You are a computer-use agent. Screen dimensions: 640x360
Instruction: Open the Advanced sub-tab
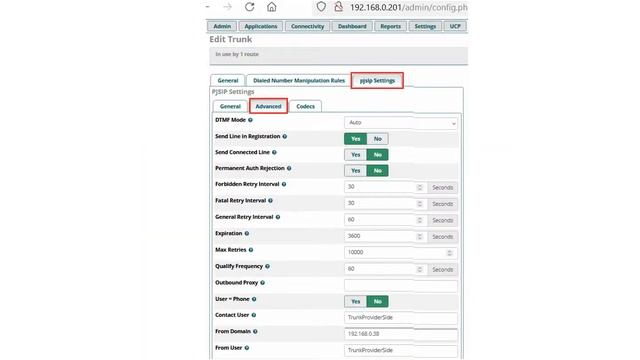click(268, 106)
